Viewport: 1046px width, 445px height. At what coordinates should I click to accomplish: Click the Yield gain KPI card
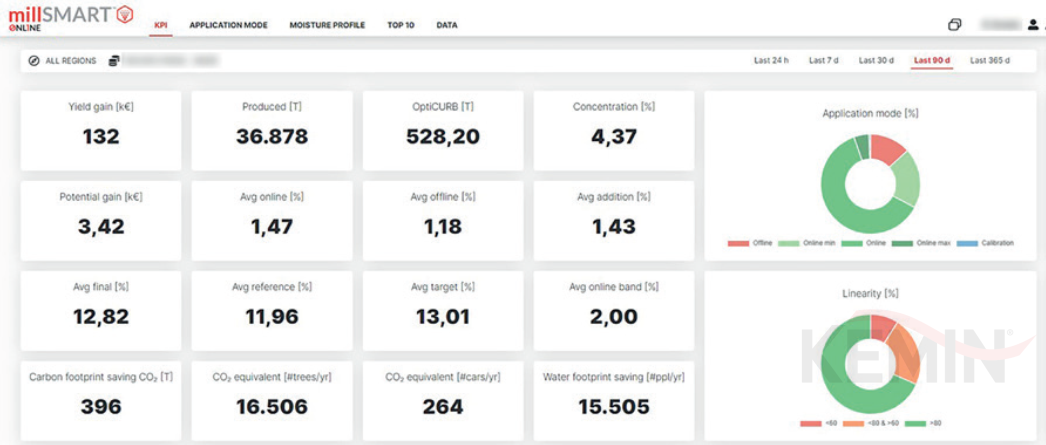101,130
